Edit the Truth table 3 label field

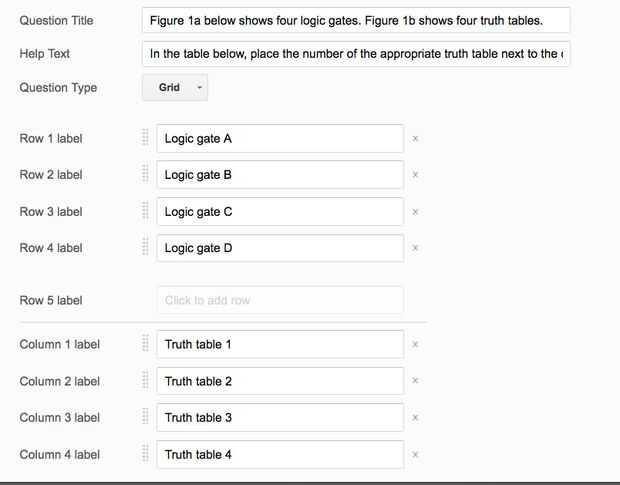tap(280, 418)
